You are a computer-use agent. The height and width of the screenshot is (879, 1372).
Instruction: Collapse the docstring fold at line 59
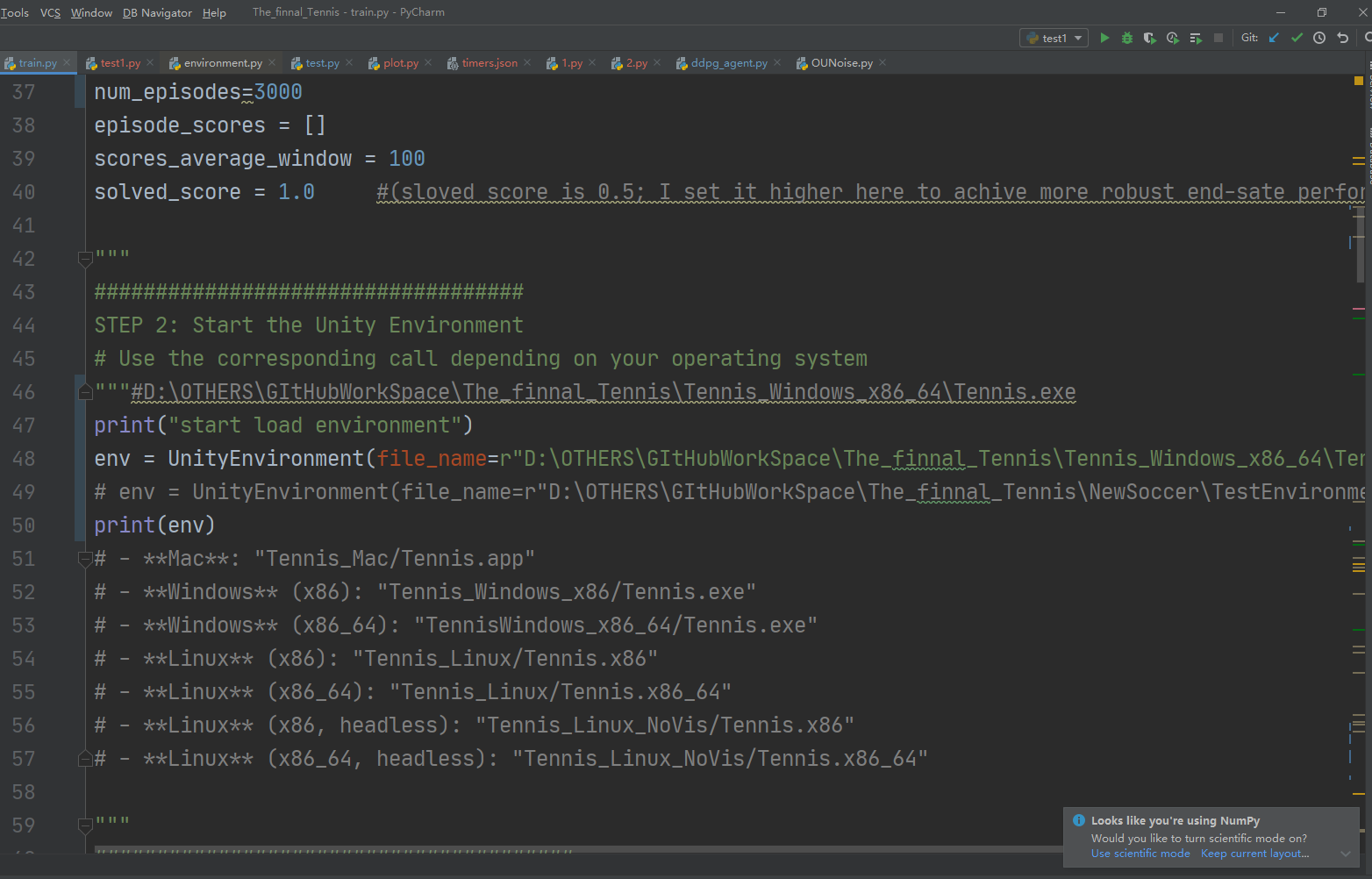[84, 825]
